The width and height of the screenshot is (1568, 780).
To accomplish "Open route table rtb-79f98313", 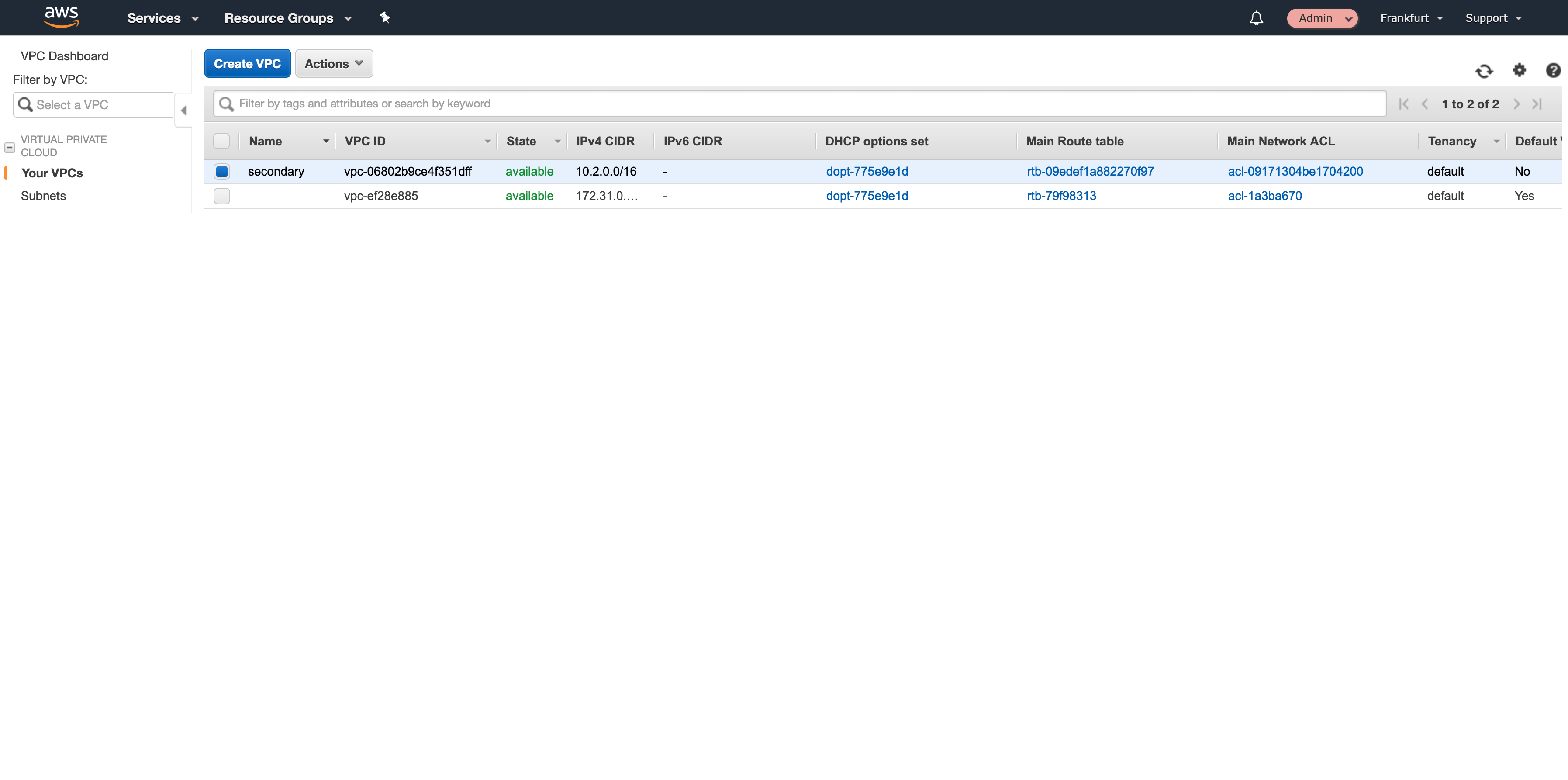I will 1061,196.
